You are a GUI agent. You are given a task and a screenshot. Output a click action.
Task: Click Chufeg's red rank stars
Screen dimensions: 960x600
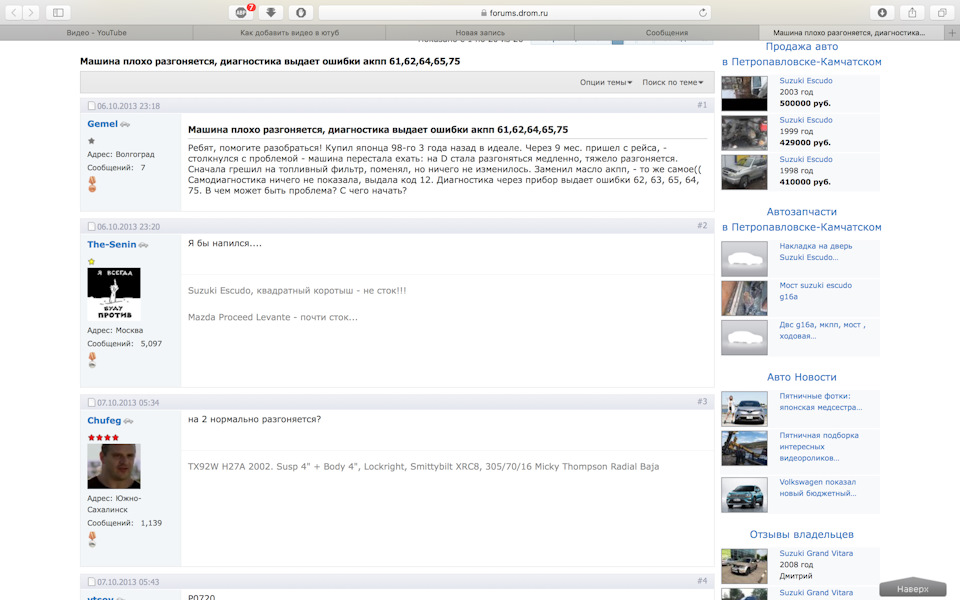tap(103, 438)
